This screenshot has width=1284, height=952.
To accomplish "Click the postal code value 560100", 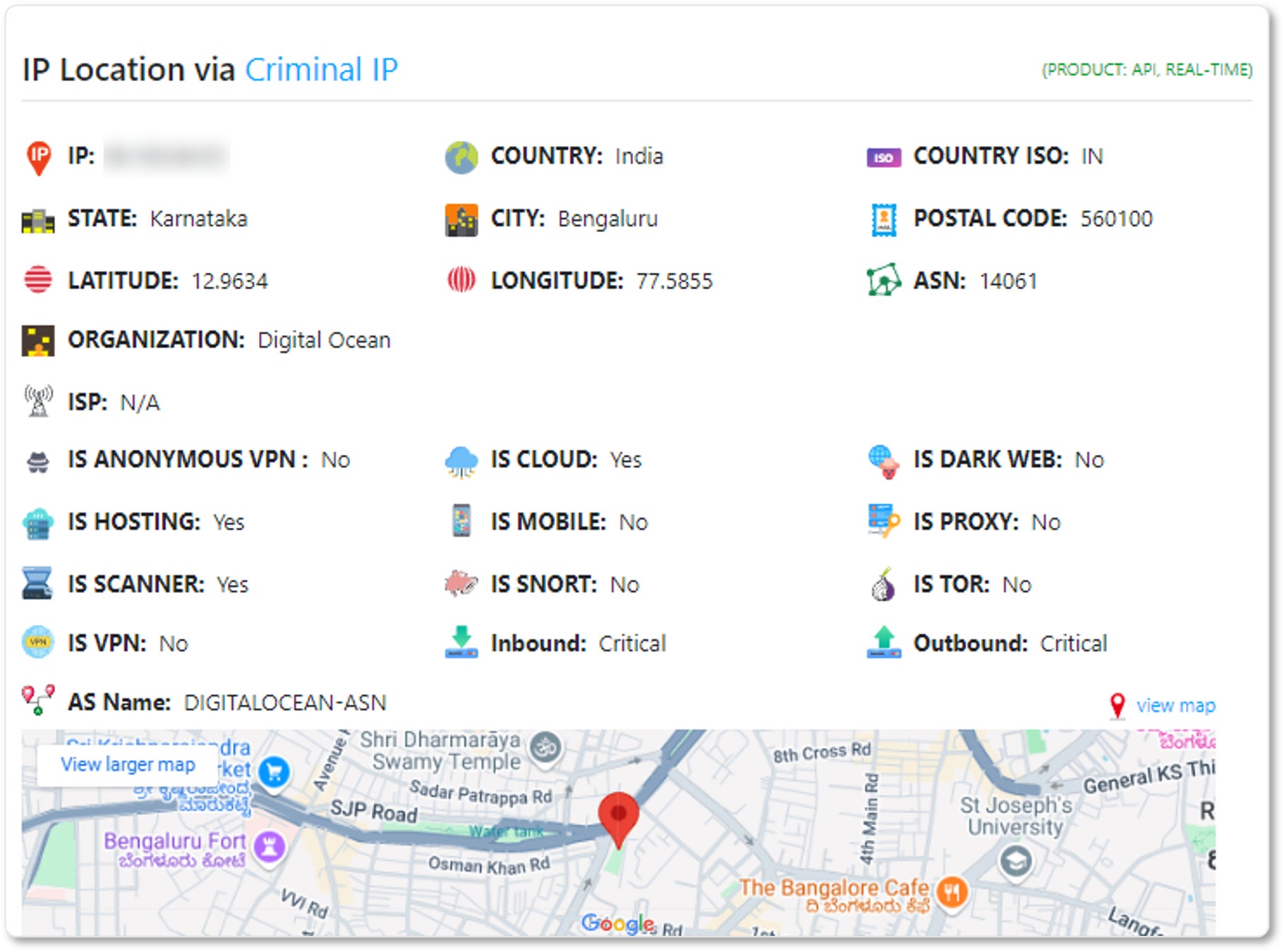I will (x=1117, y=219).
